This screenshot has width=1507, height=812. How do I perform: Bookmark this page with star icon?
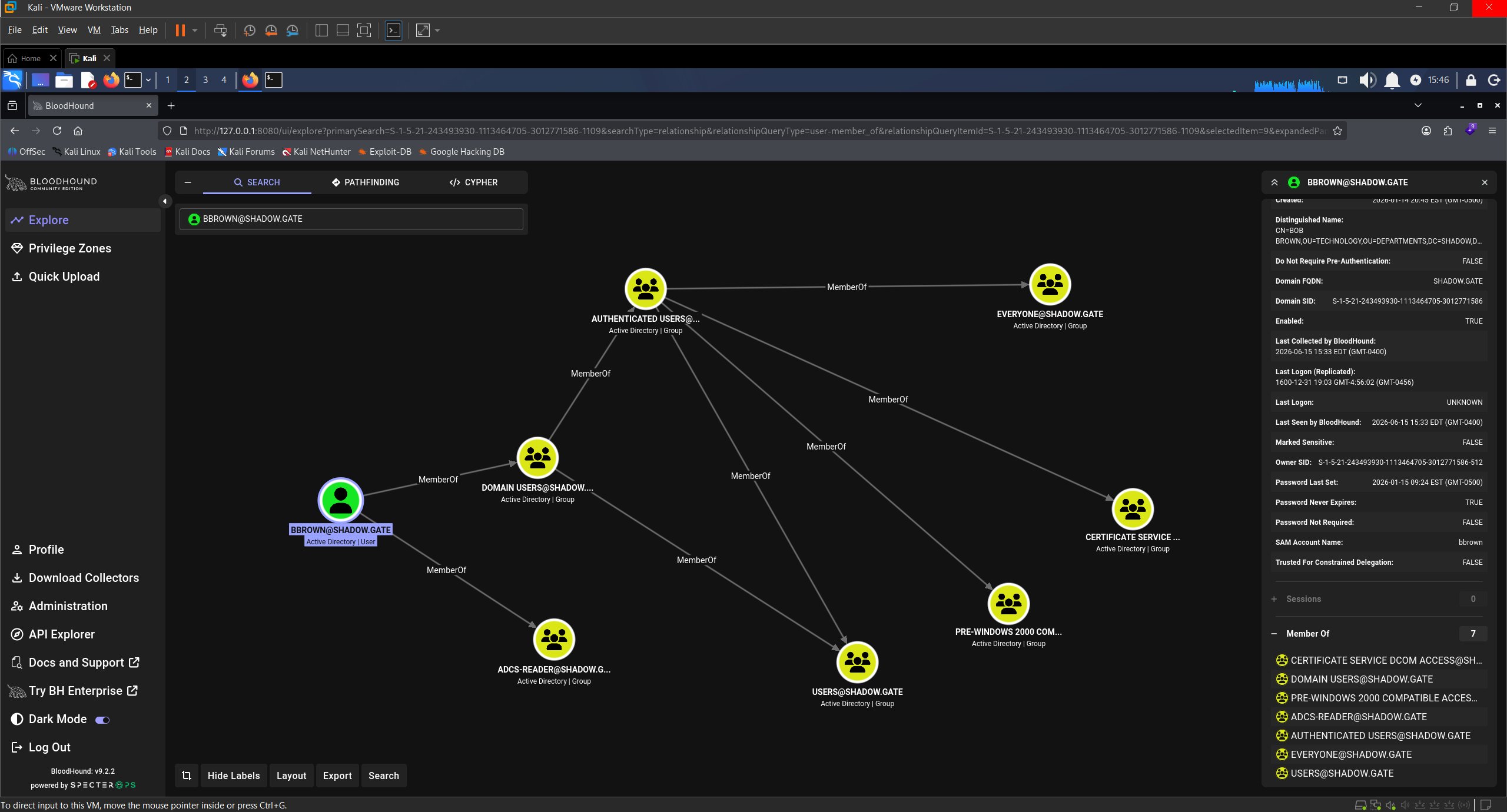pos(1337,131)
